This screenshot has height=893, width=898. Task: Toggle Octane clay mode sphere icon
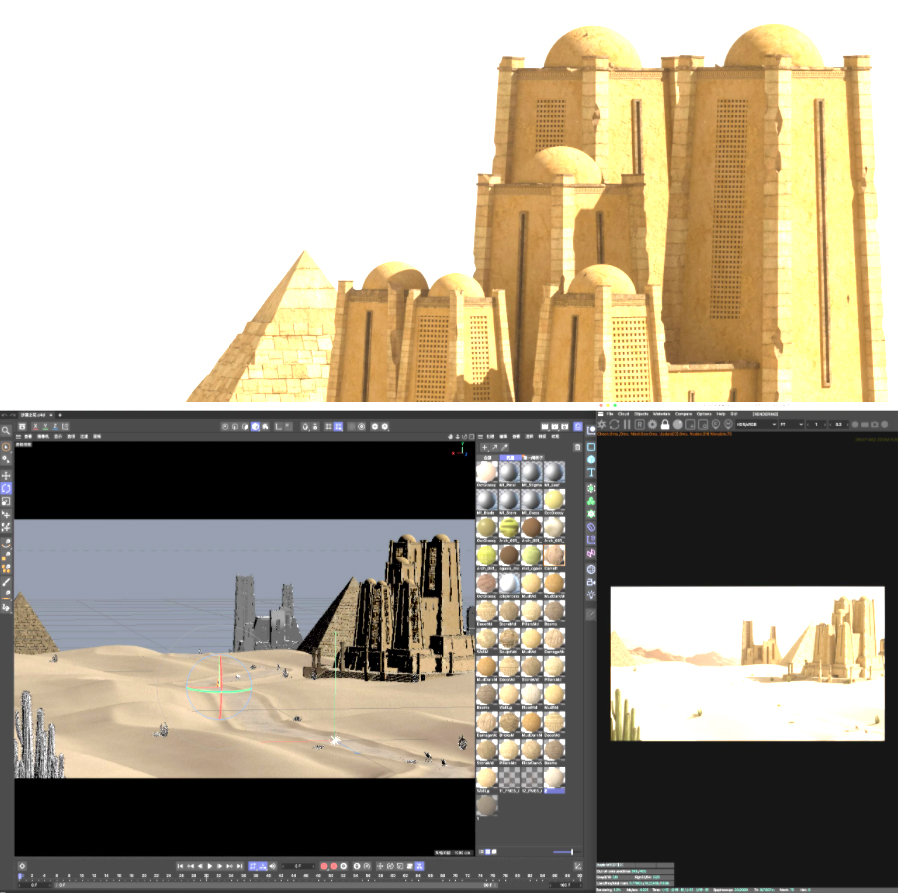(x=678, y=424)
